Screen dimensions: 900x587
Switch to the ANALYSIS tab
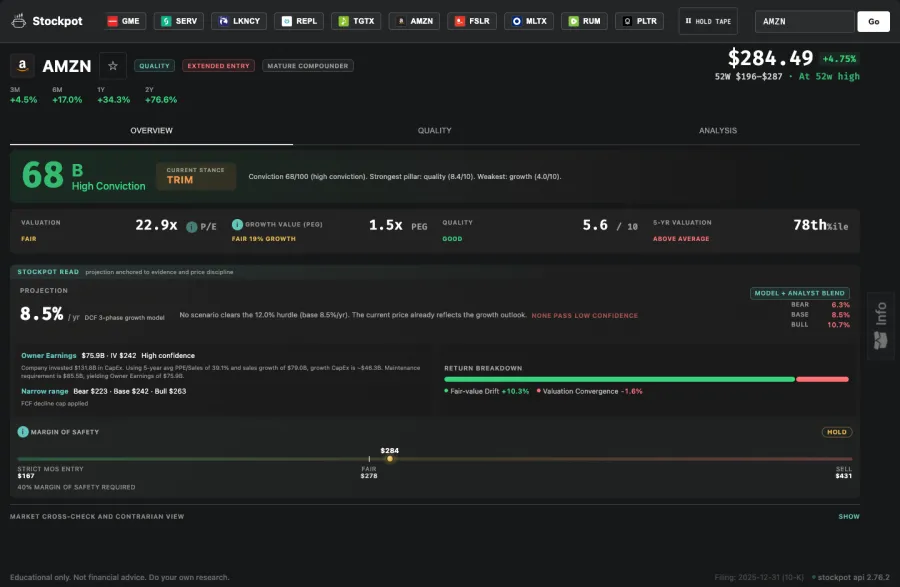click(717, 131)
